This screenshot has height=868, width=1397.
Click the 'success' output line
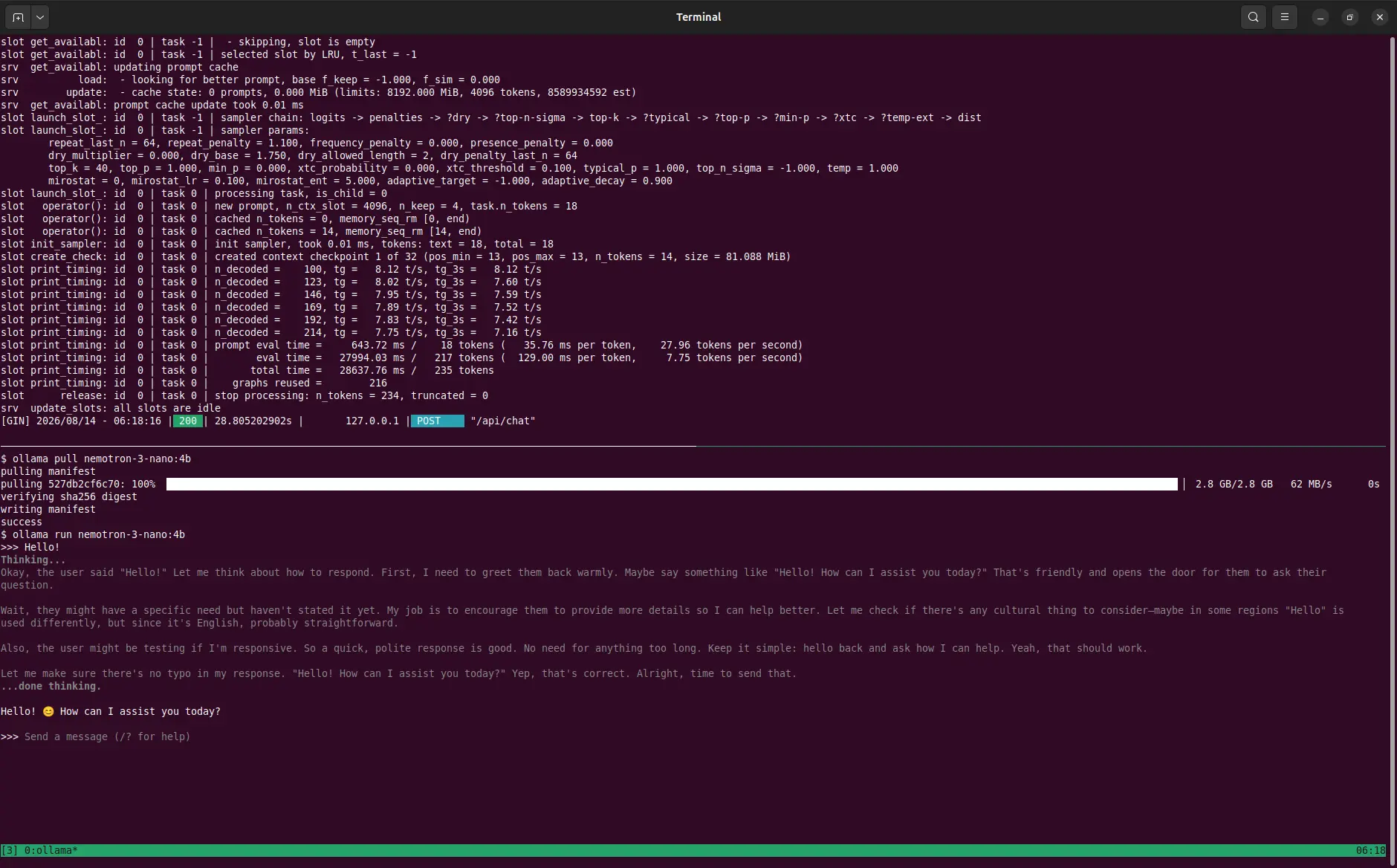tap(22, 522)
